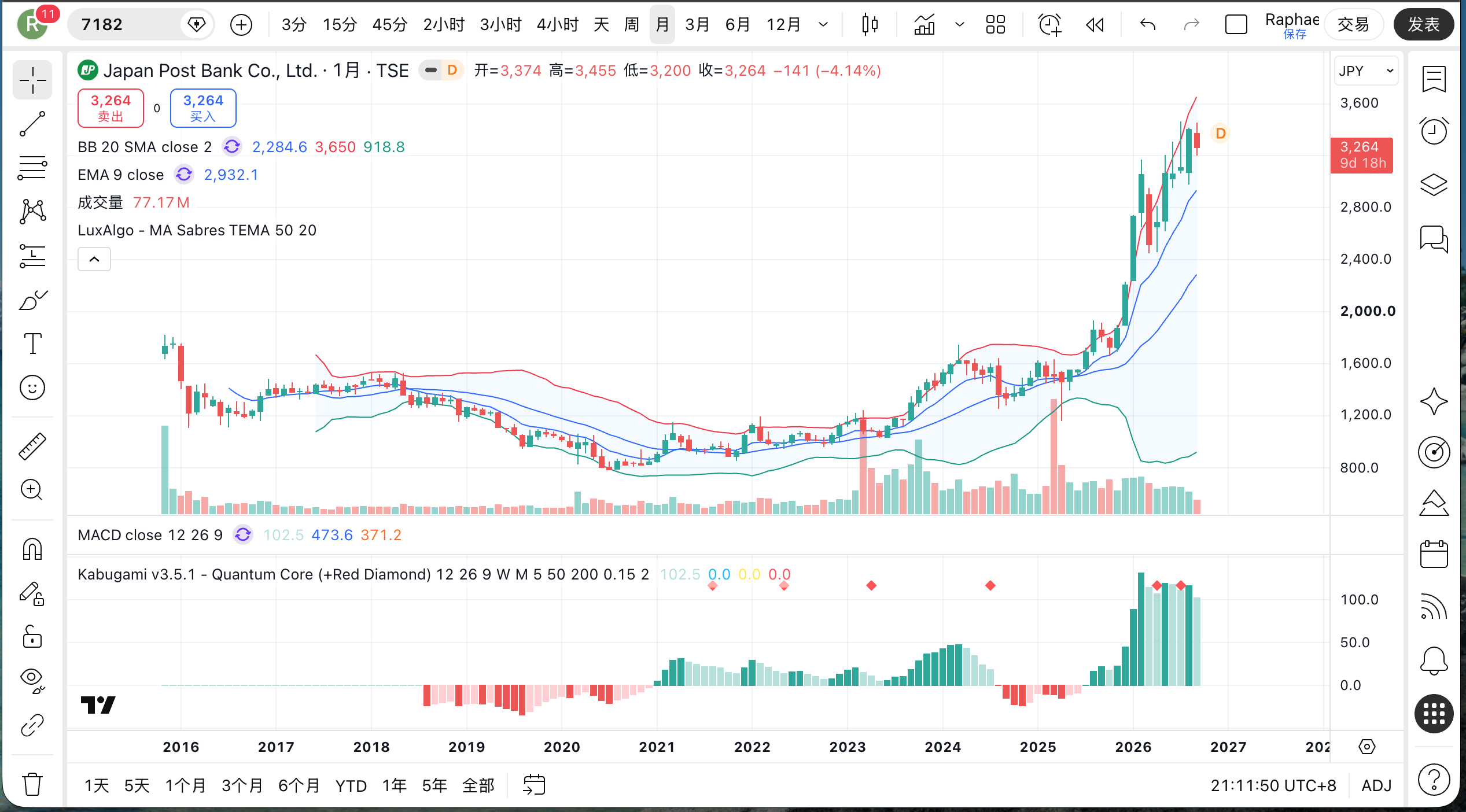Open the candlestick chart style menu
The image size is (1466, 812).
point(870,24)
